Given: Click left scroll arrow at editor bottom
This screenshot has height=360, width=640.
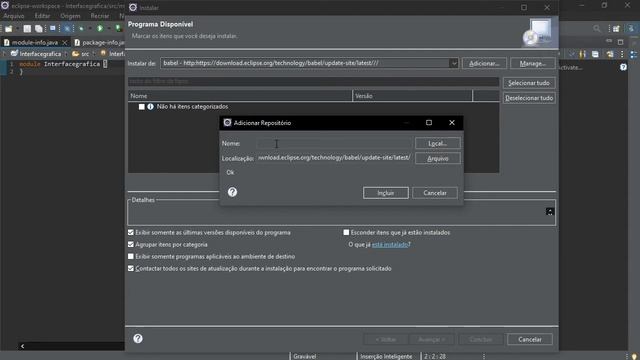Looking at the screenshot, I should (x=22, y=346).
